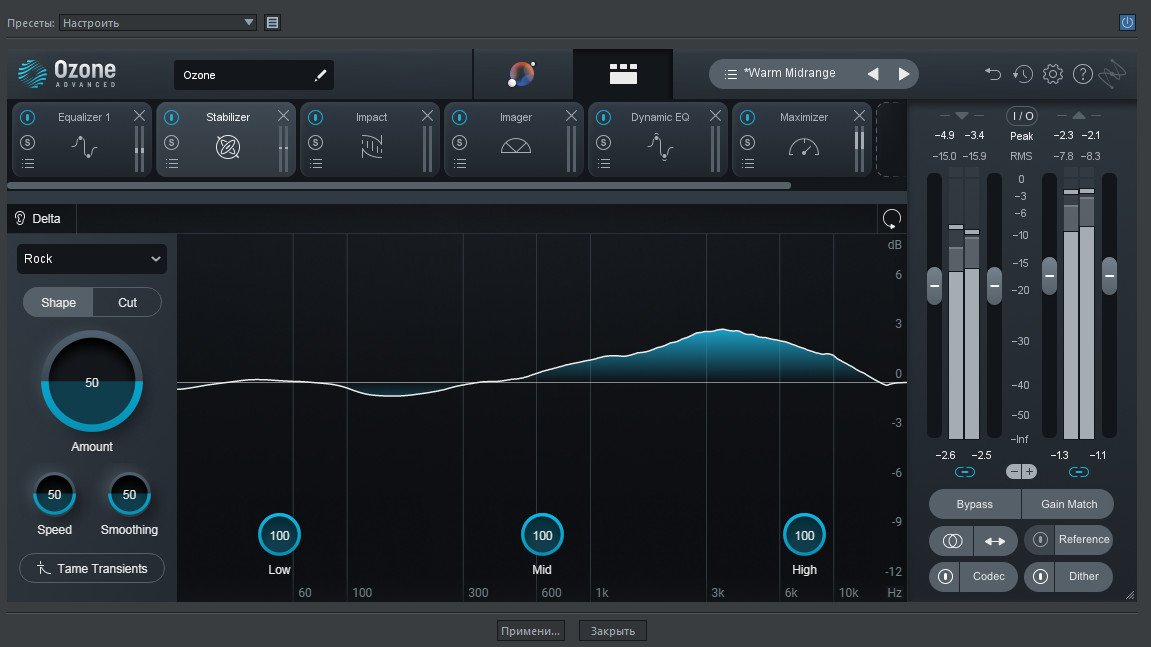Open the Imager module preset list icon
The image size is (1151, 647).
[x=460, y=164]
